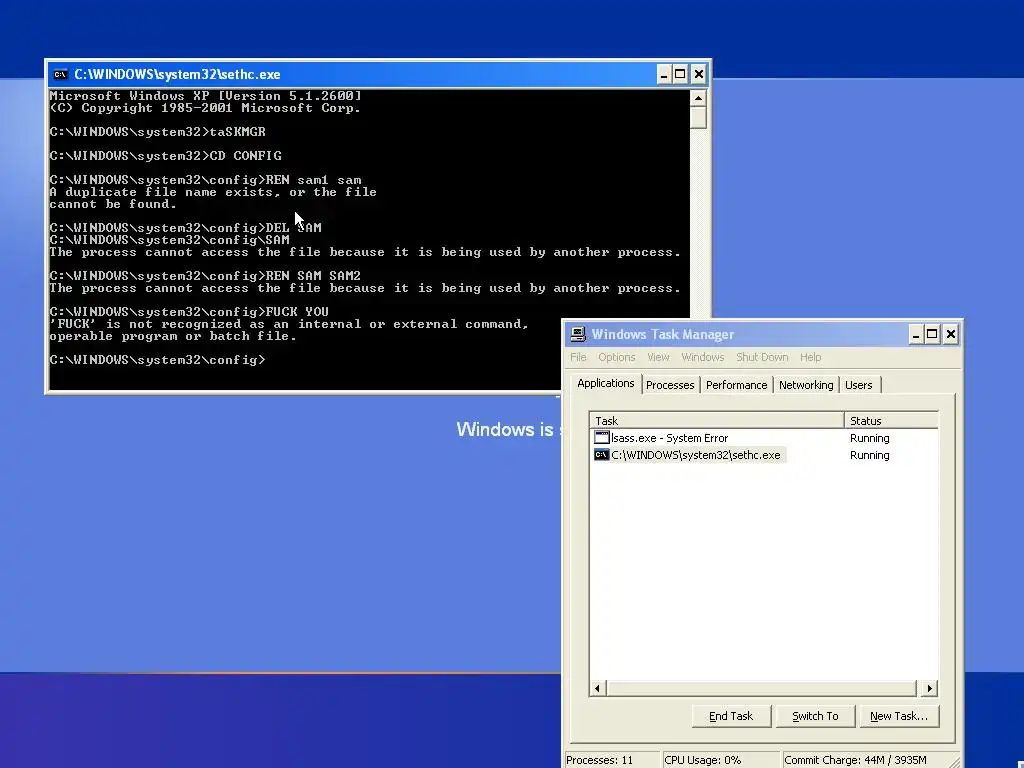
Task: Click the Commit Charge: 44M / 3935M entry
Action: [863, 760]
